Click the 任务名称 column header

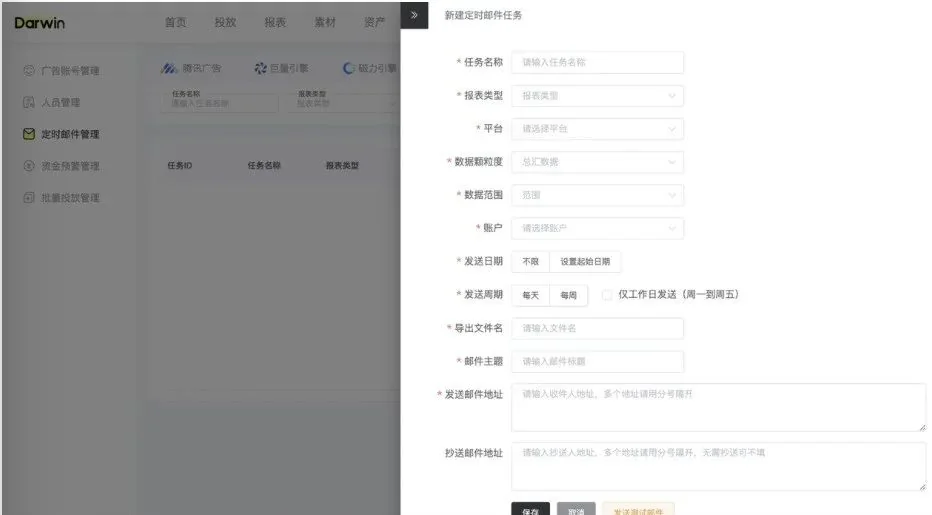[264, 165]
